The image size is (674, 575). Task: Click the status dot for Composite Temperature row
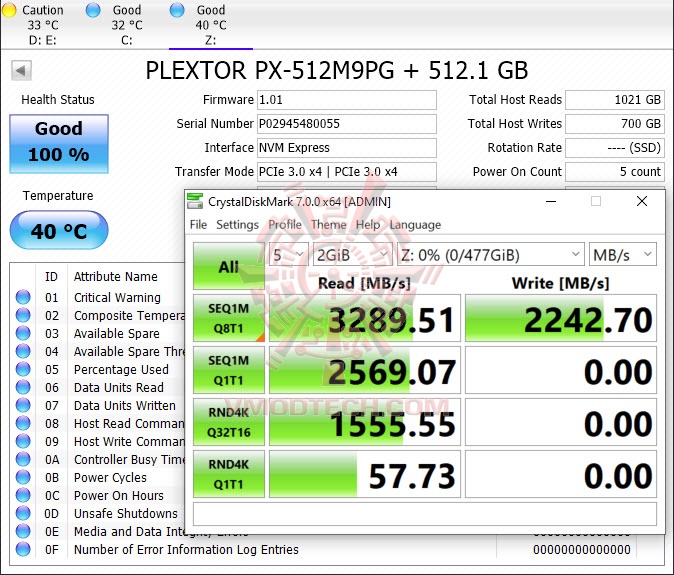(23, 315)
